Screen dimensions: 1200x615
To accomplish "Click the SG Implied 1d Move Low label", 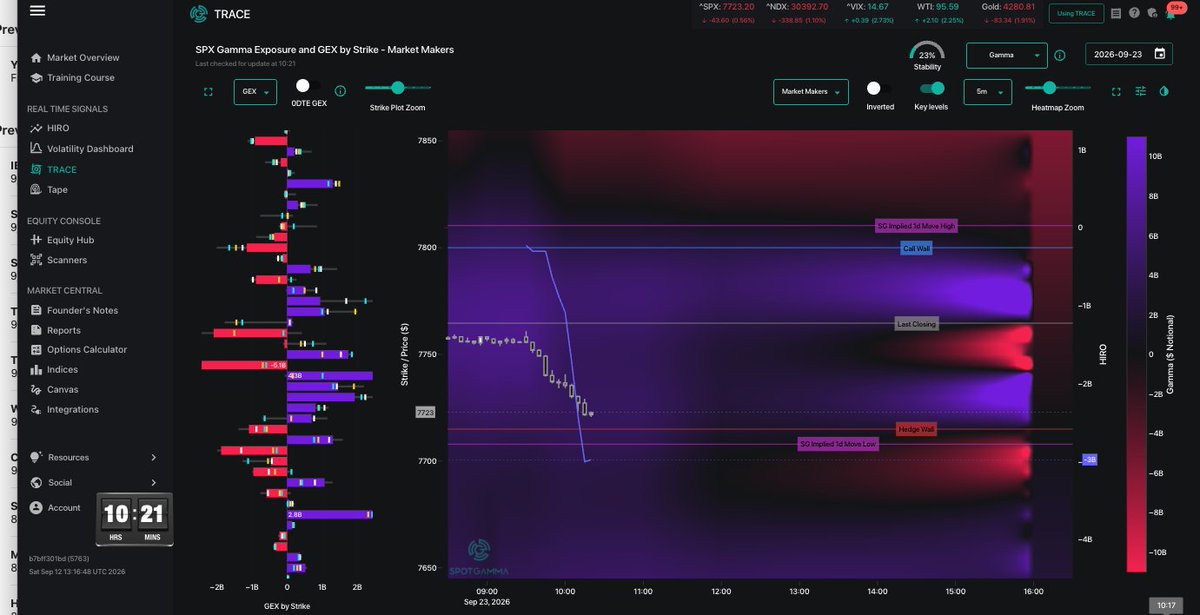I will click(839, 444).
